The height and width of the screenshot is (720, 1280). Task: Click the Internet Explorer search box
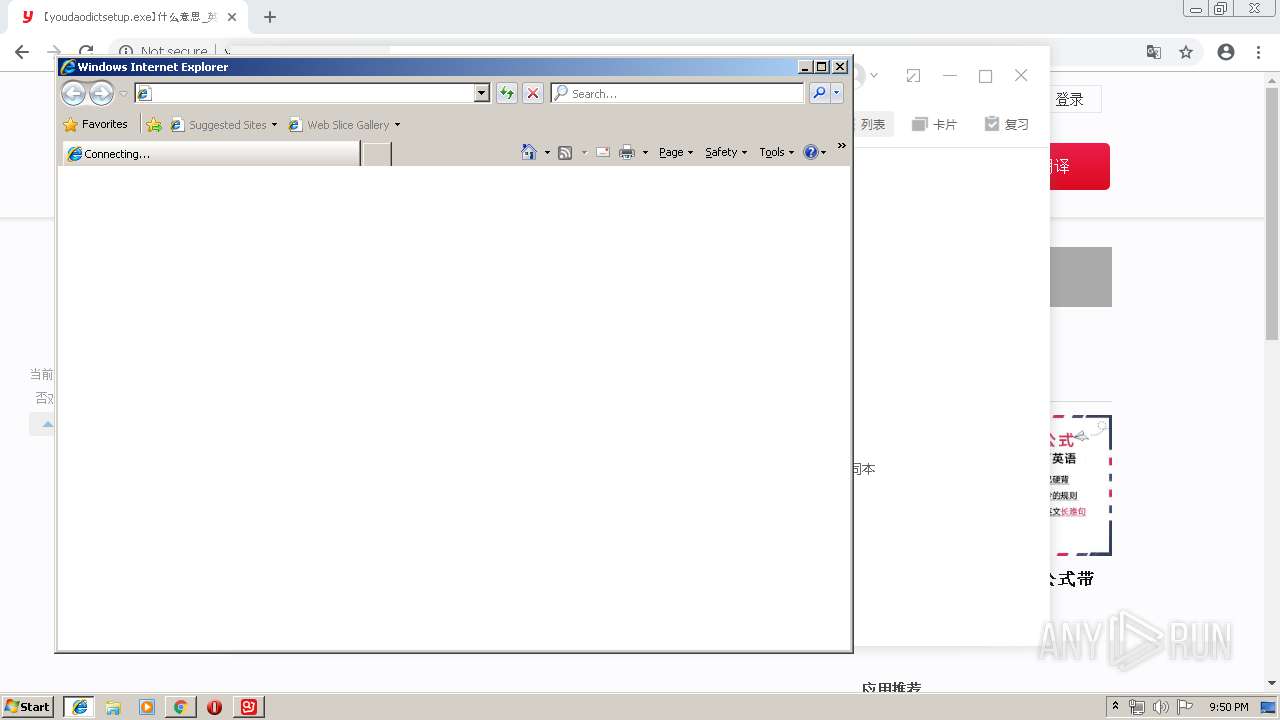click(677, 93)
